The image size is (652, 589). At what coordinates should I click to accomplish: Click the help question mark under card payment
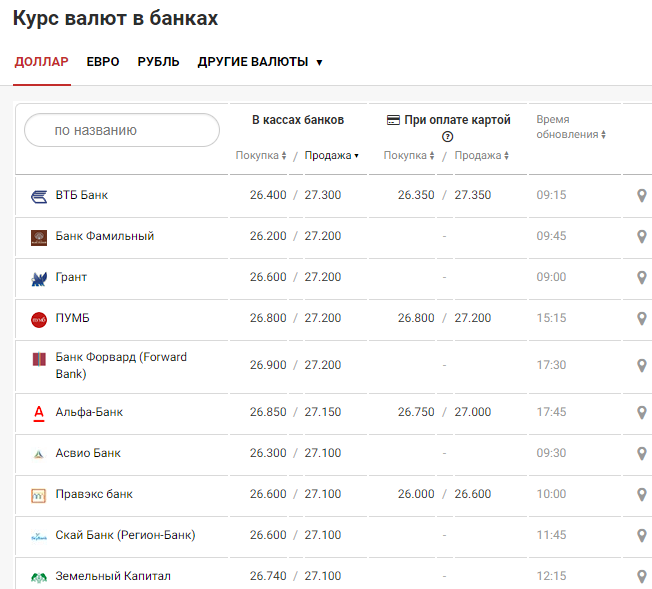click(x=448, y=137)
